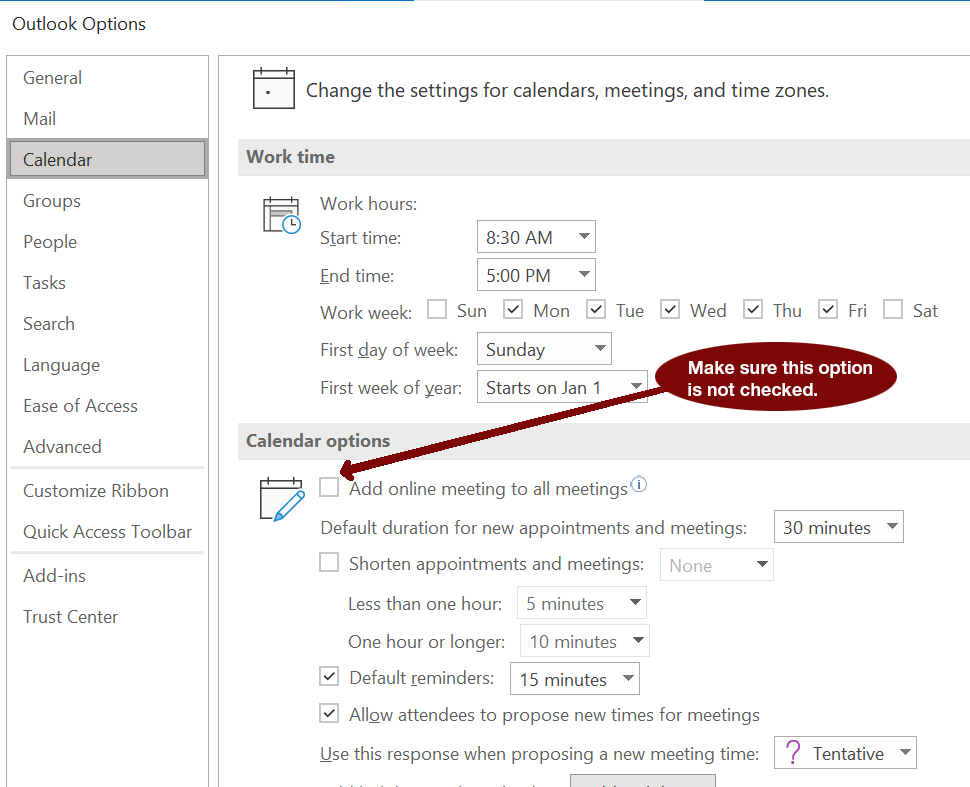Image resolution: width=970 pixels, height=787 pixels.
Task: Uncheck the Fri work week checkbox
Action: [x=828, y=309]
